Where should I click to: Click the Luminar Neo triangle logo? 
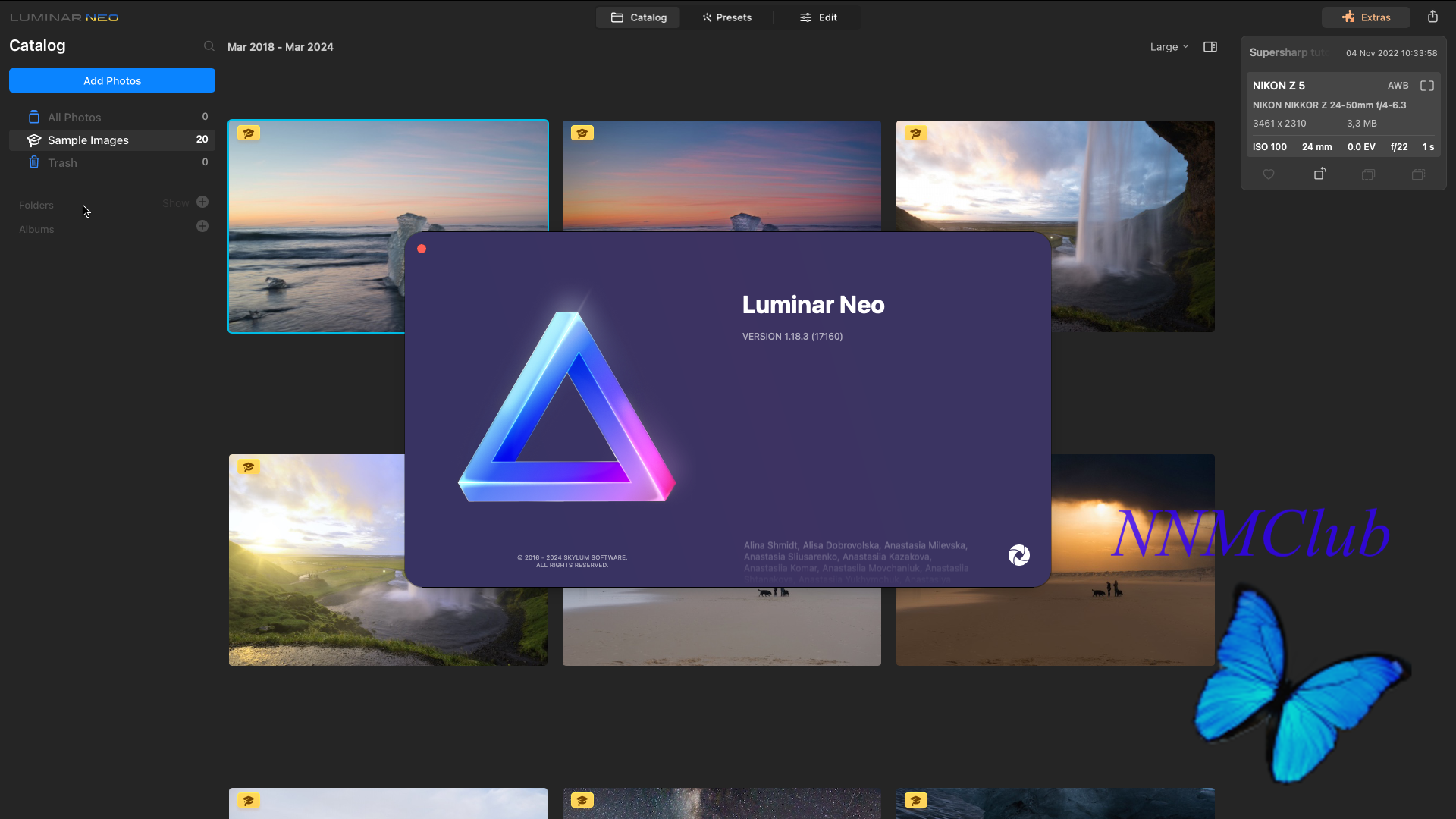566,406
